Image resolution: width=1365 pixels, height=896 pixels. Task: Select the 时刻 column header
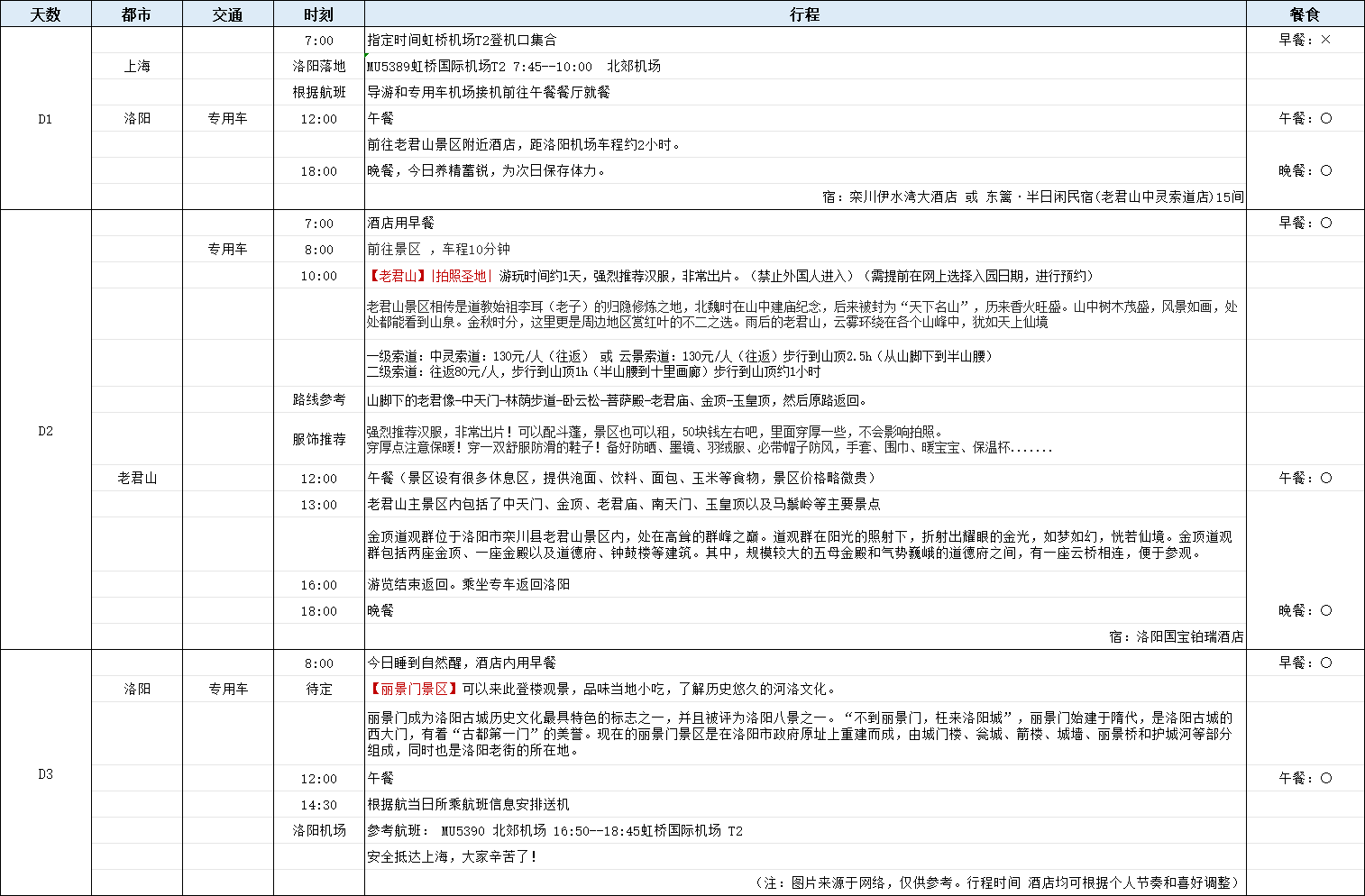pos(318,14)
